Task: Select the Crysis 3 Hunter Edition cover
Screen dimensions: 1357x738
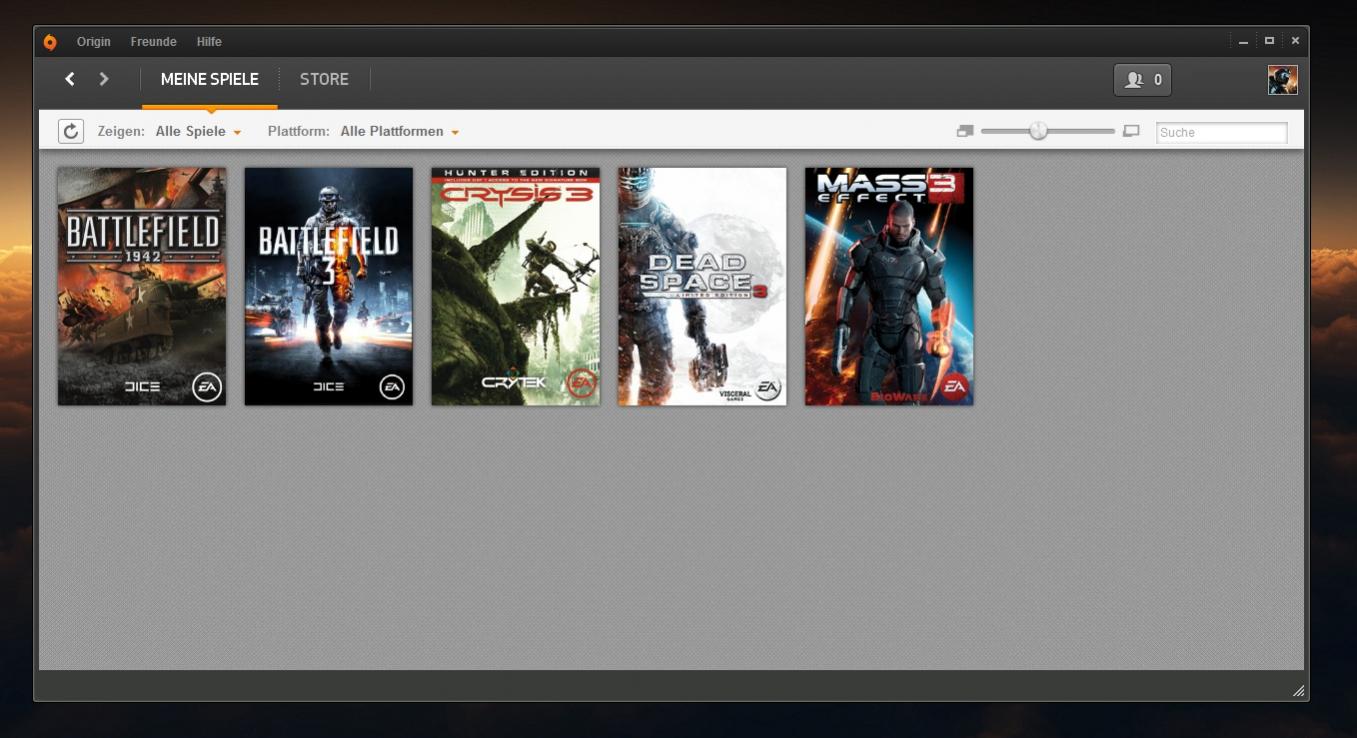Action: [x=516, y=286]
